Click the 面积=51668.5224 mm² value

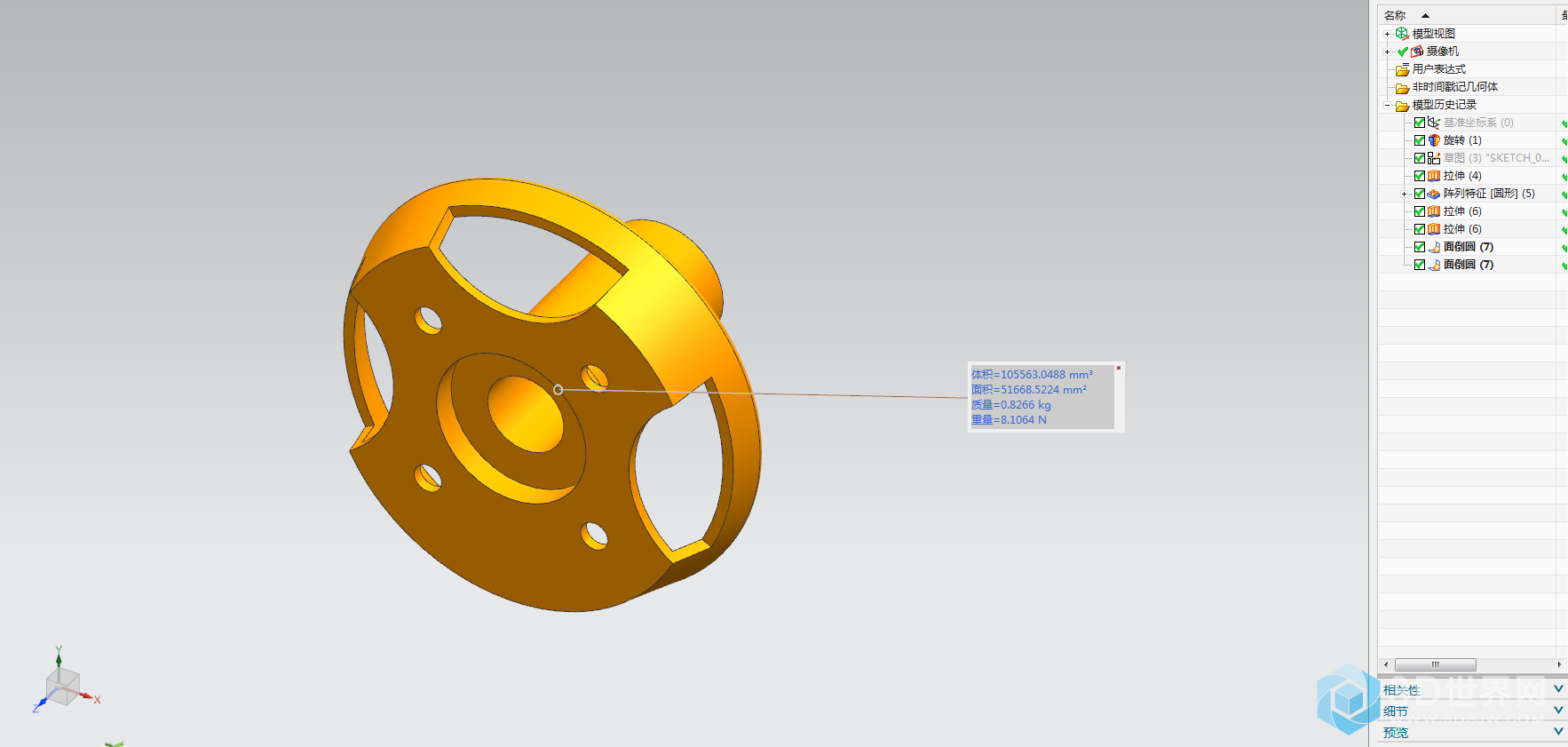coord(1029,390)
